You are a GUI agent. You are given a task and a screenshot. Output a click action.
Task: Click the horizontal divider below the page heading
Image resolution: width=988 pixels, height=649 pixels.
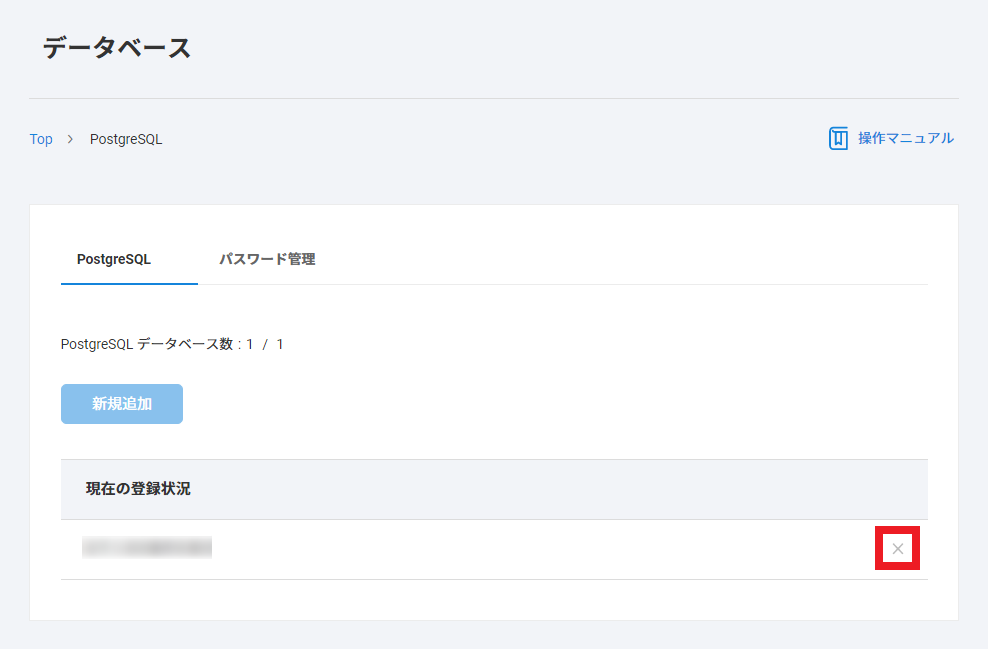493,98
